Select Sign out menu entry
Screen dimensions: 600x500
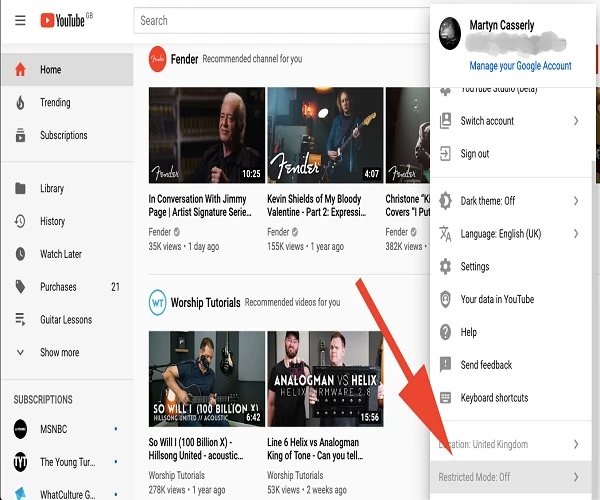511,154
